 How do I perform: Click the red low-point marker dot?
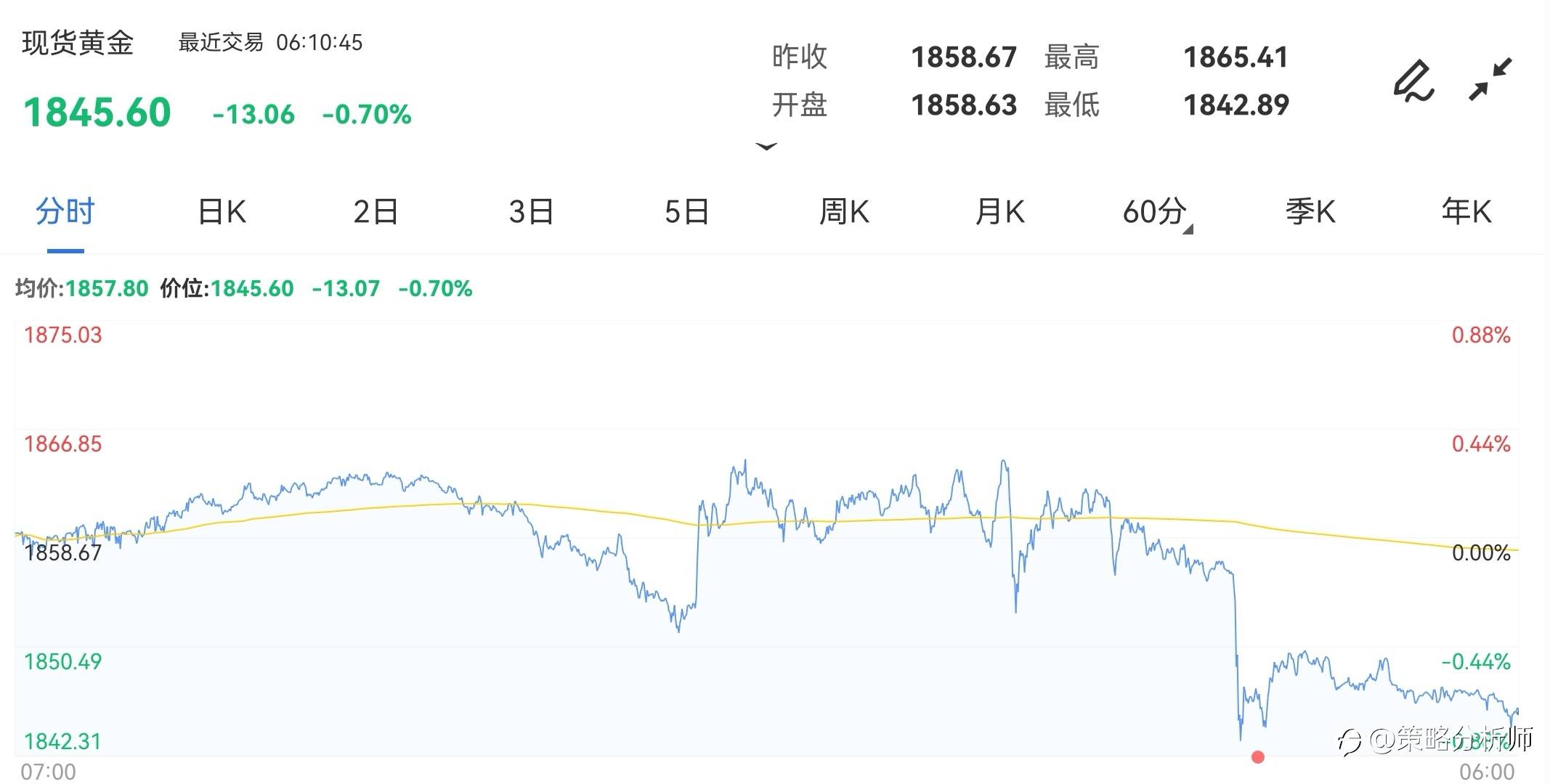(x=1258, y=757)
